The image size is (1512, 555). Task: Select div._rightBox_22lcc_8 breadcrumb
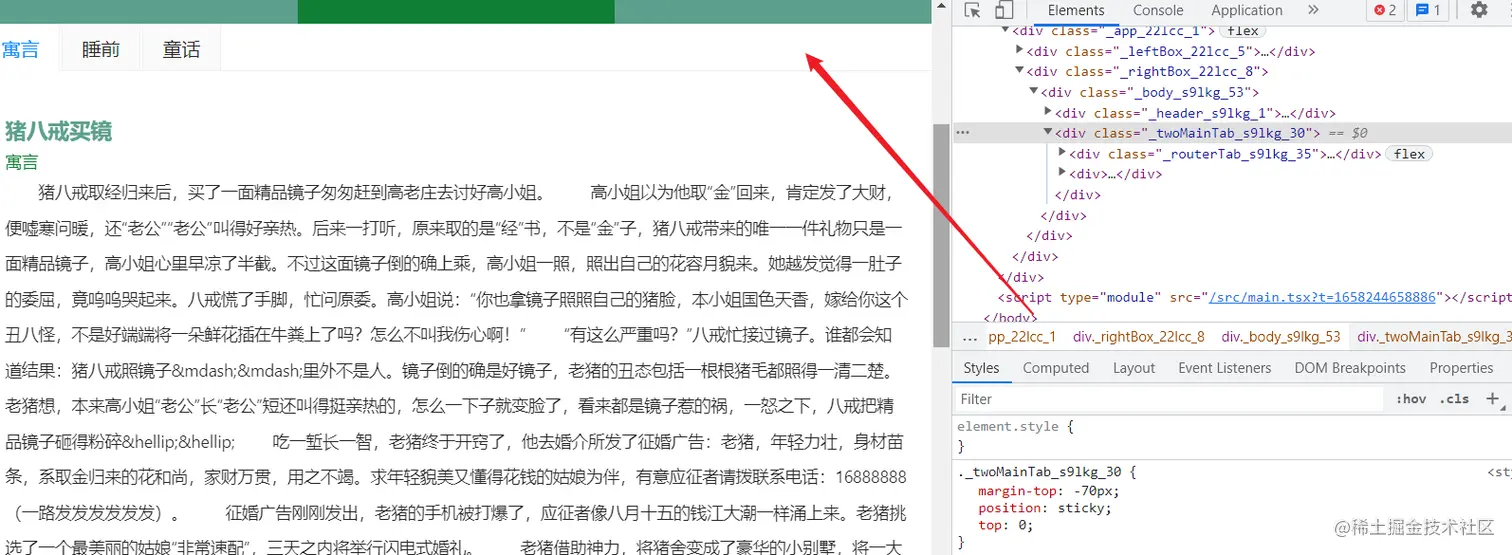pos(1138,337)
